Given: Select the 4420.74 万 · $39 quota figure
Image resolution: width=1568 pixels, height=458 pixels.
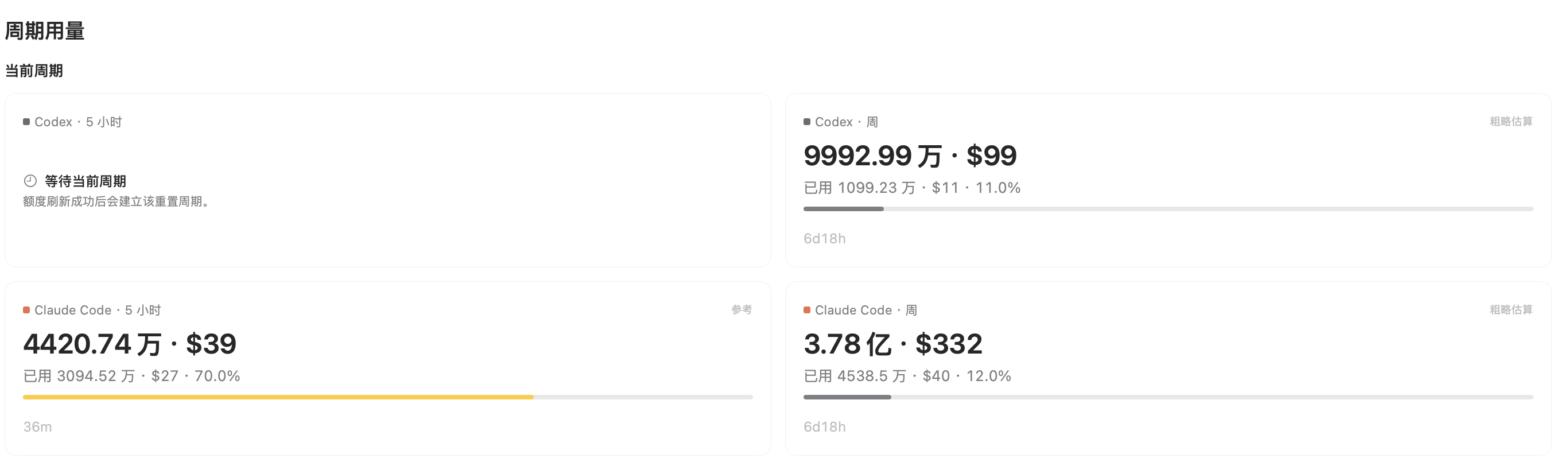Looking at the screenshot, I should pyautogui.click(x=130, y=344).
